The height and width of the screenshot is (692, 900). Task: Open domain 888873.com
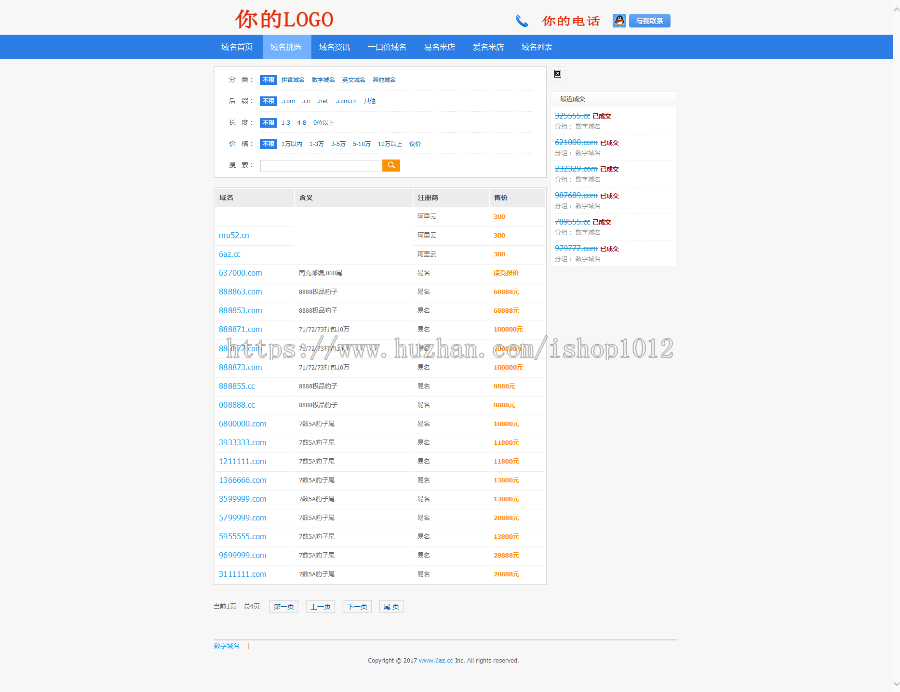point(240,367)
